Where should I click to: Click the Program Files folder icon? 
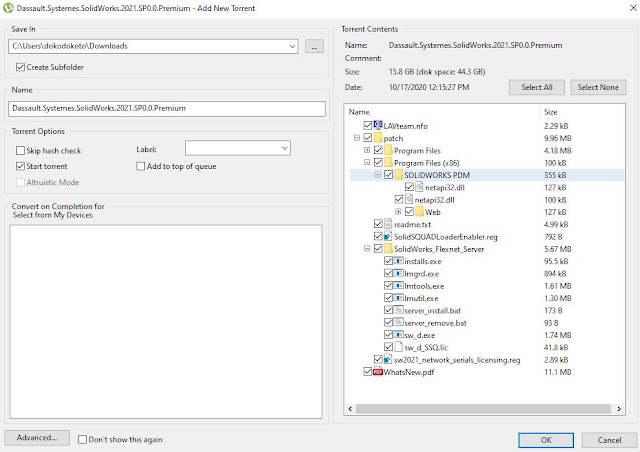[389, 150]
